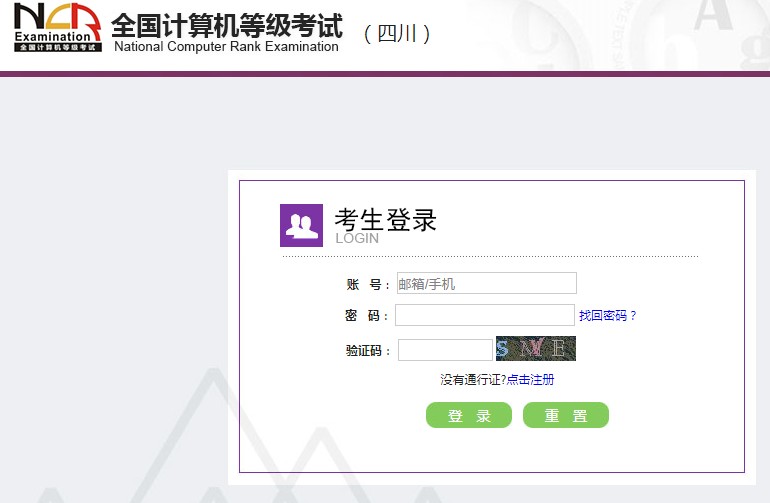Click the NCRE Examination logo
This screenshot has height=503, width=770.
coord(57,27)
